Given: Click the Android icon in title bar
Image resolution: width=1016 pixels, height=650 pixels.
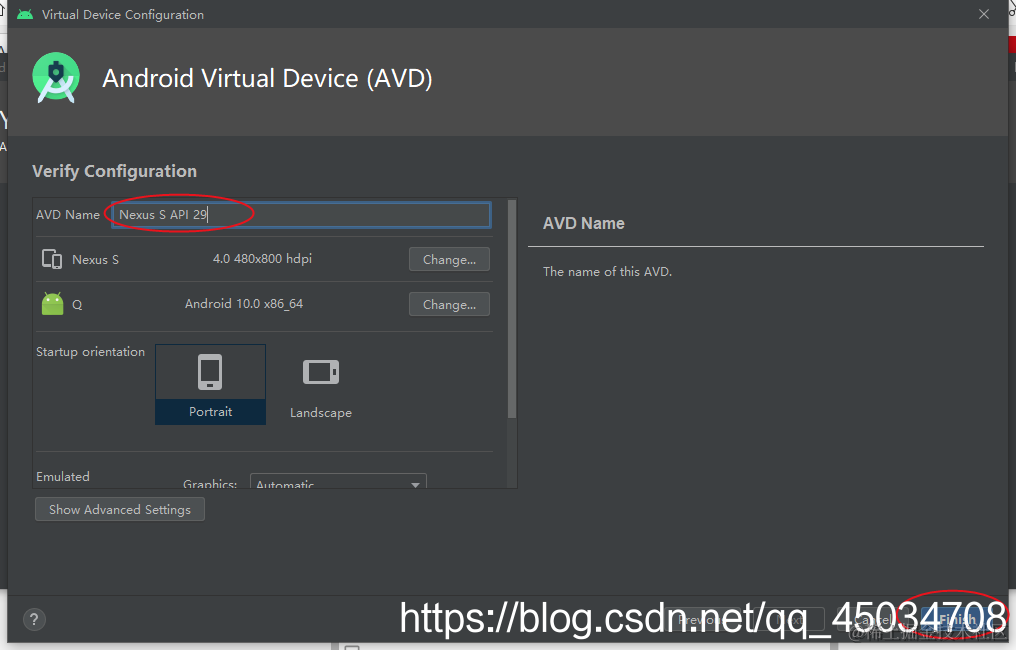Looking at the screenshot, I should tap(25, 14).
